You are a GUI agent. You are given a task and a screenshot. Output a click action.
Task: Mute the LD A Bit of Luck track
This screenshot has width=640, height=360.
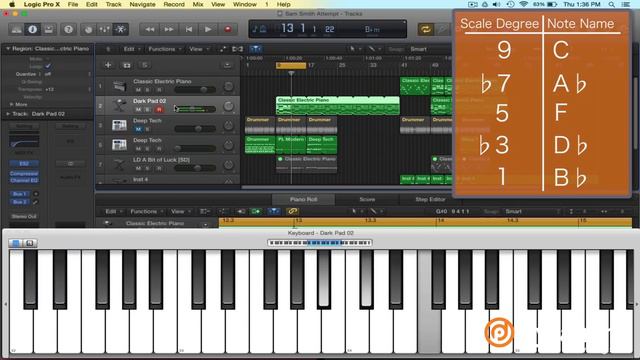(x=138, y=168)
